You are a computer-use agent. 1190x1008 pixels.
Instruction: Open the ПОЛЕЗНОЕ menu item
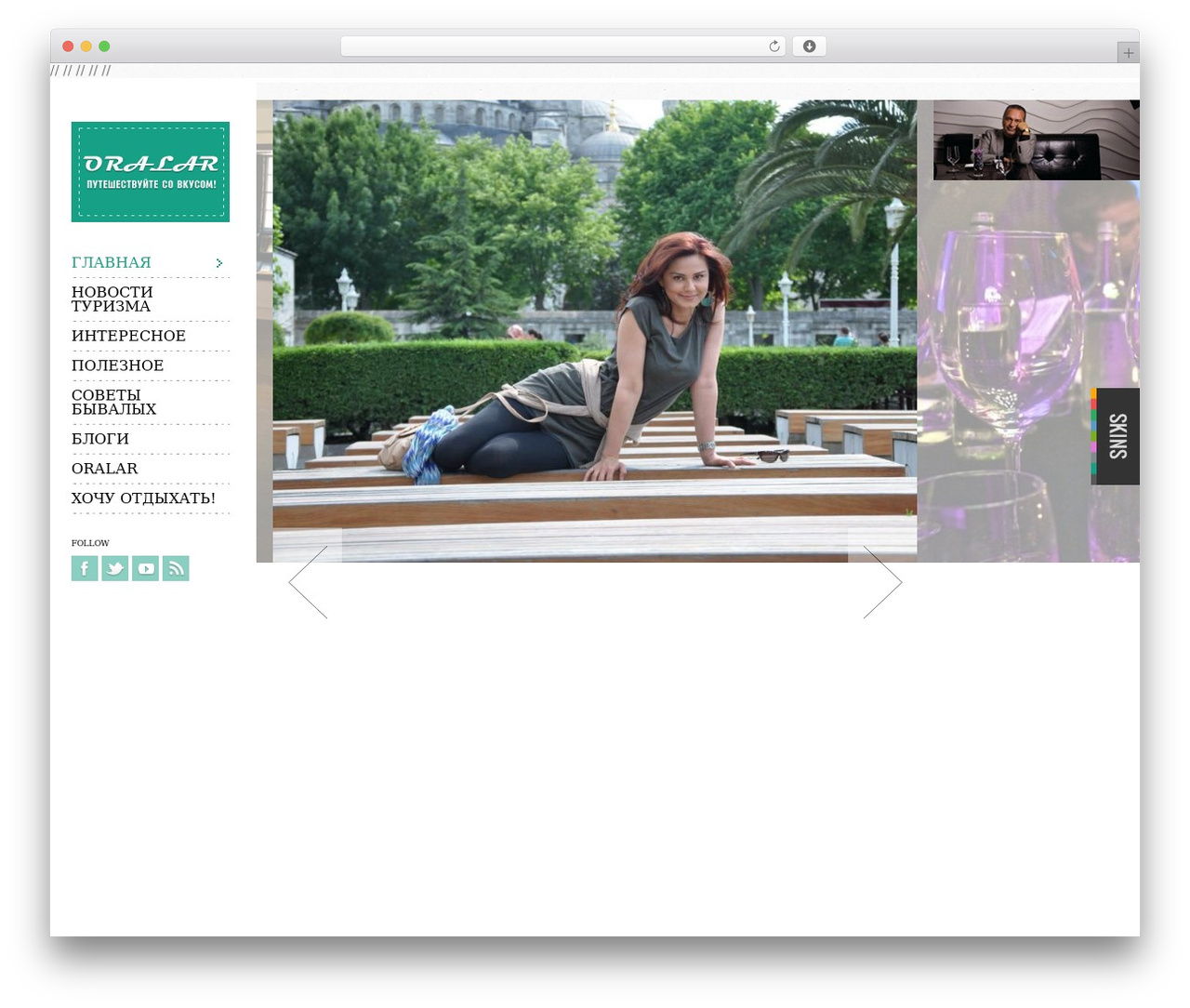pos(117,365)
